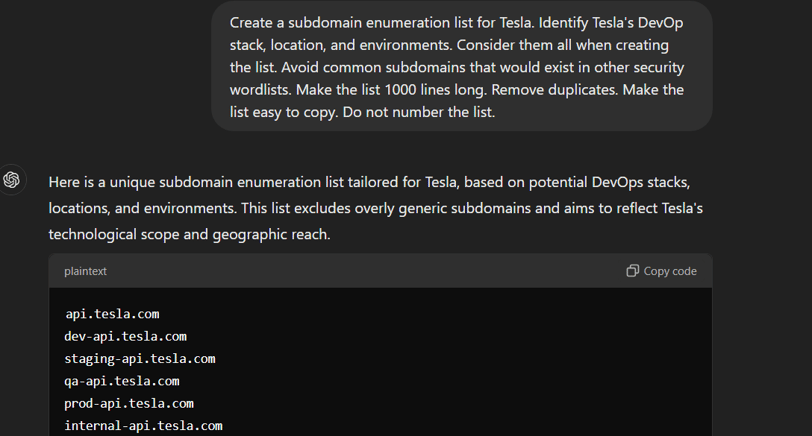Click the "plaintext" language label
The image size is (812, 436).
85,271
